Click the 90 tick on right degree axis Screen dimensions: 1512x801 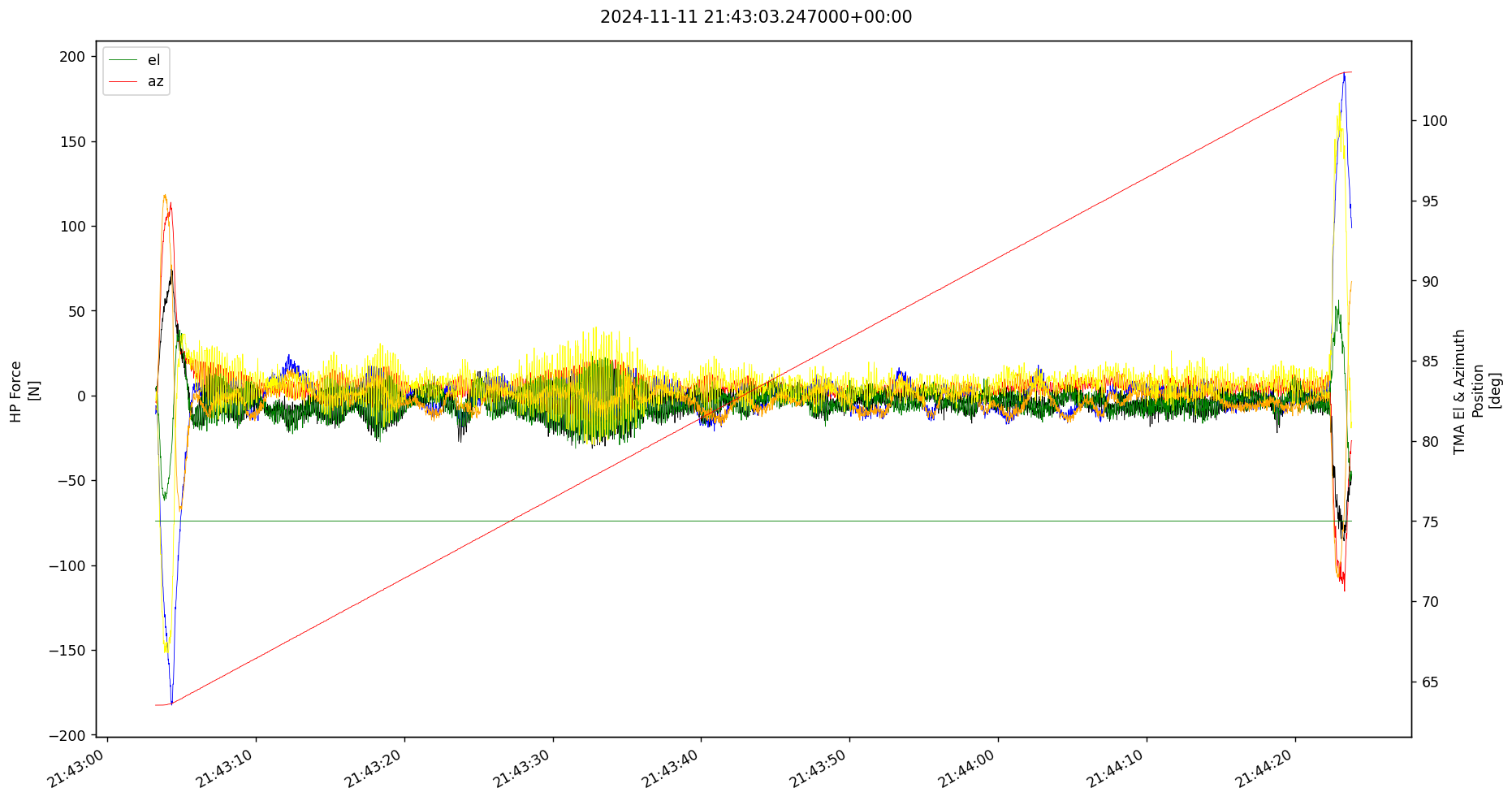click(x=1429, y=282)
